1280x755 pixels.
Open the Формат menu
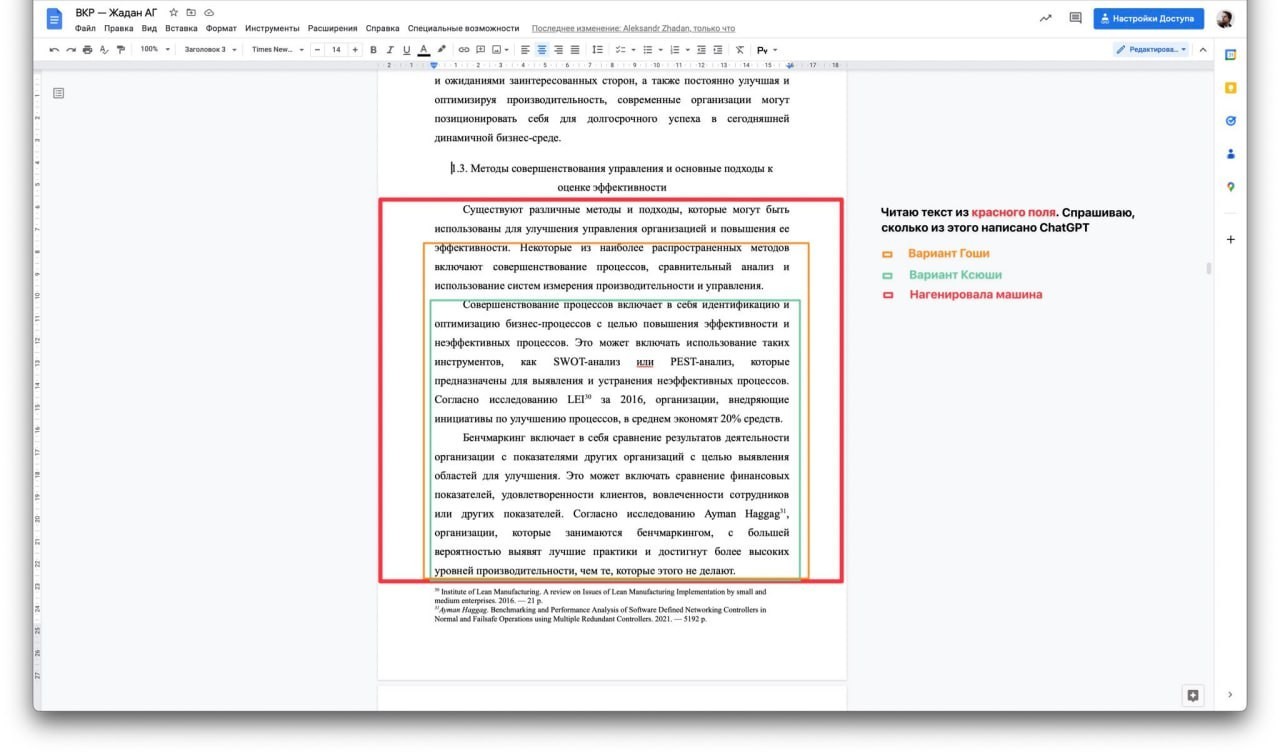point(221,29)
